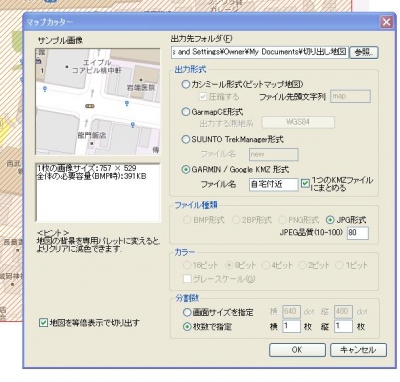Toggle 地図を等倍表示で切り出す checkbox

point(43,322)
